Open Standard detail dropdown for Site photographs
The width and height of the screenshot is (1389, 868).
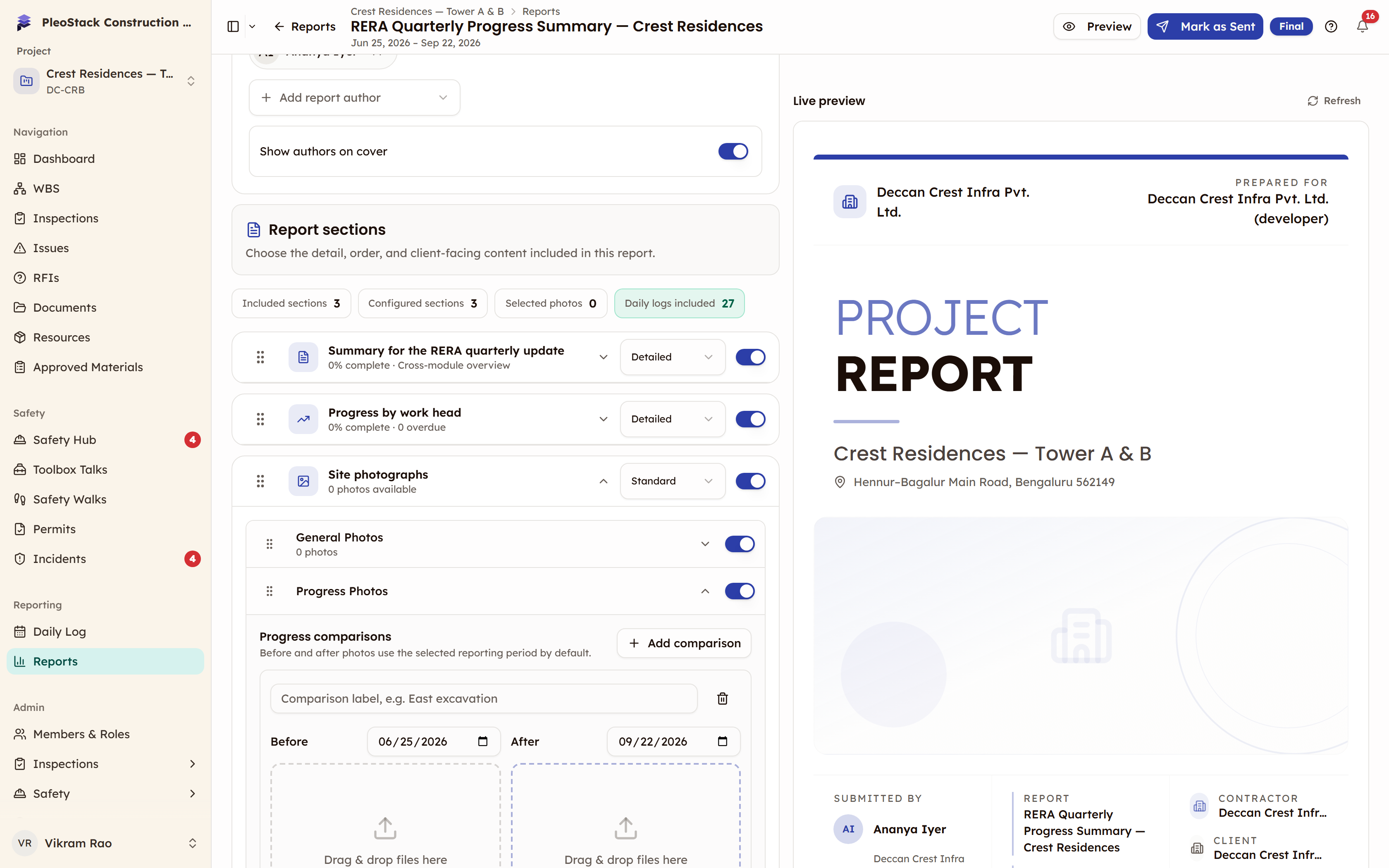(x=672, y=481)
